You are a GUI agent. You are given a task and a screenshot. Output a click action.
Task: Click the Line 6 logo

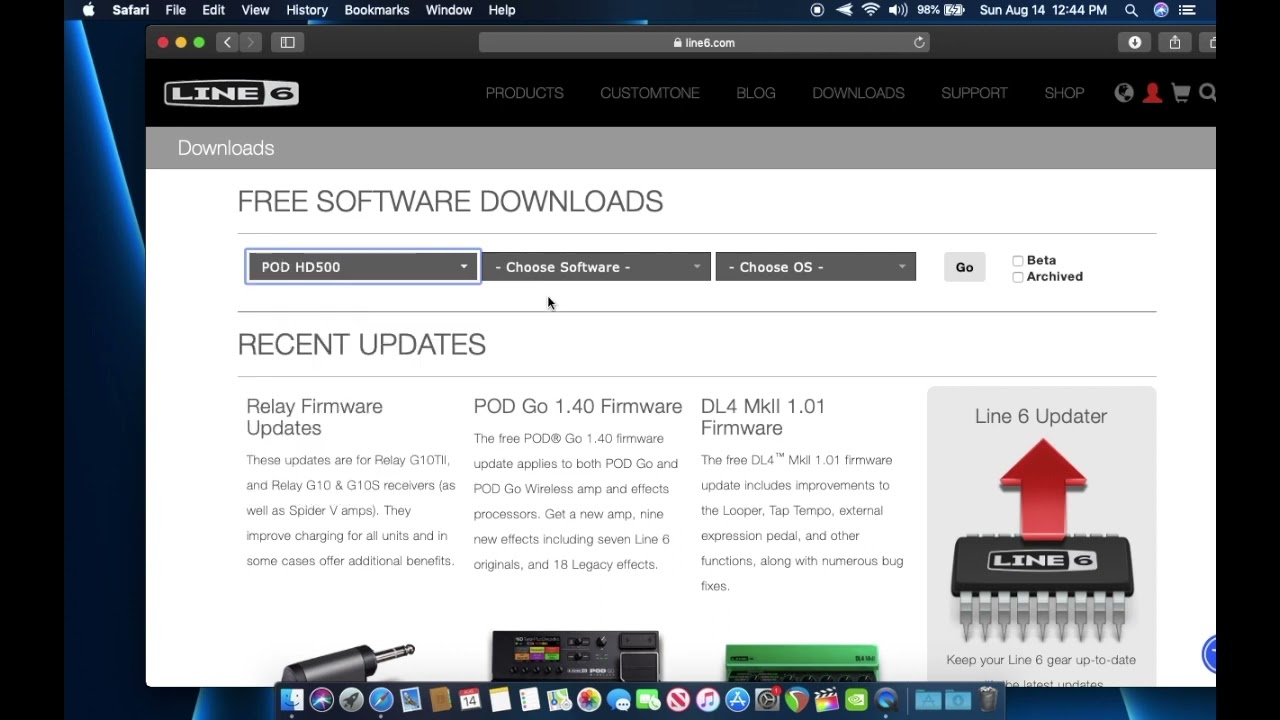click(x=231, y=93)
